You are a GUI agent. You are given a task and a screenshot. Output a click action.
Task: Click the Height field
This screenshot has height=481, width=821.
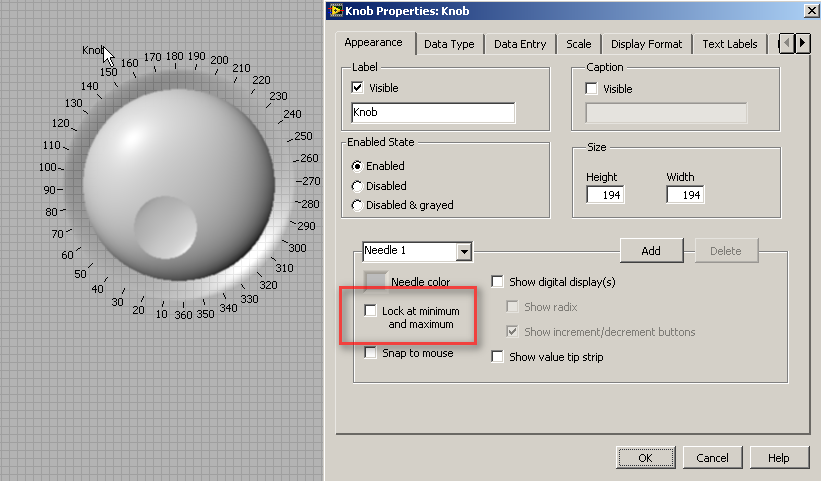pos(605,195)
